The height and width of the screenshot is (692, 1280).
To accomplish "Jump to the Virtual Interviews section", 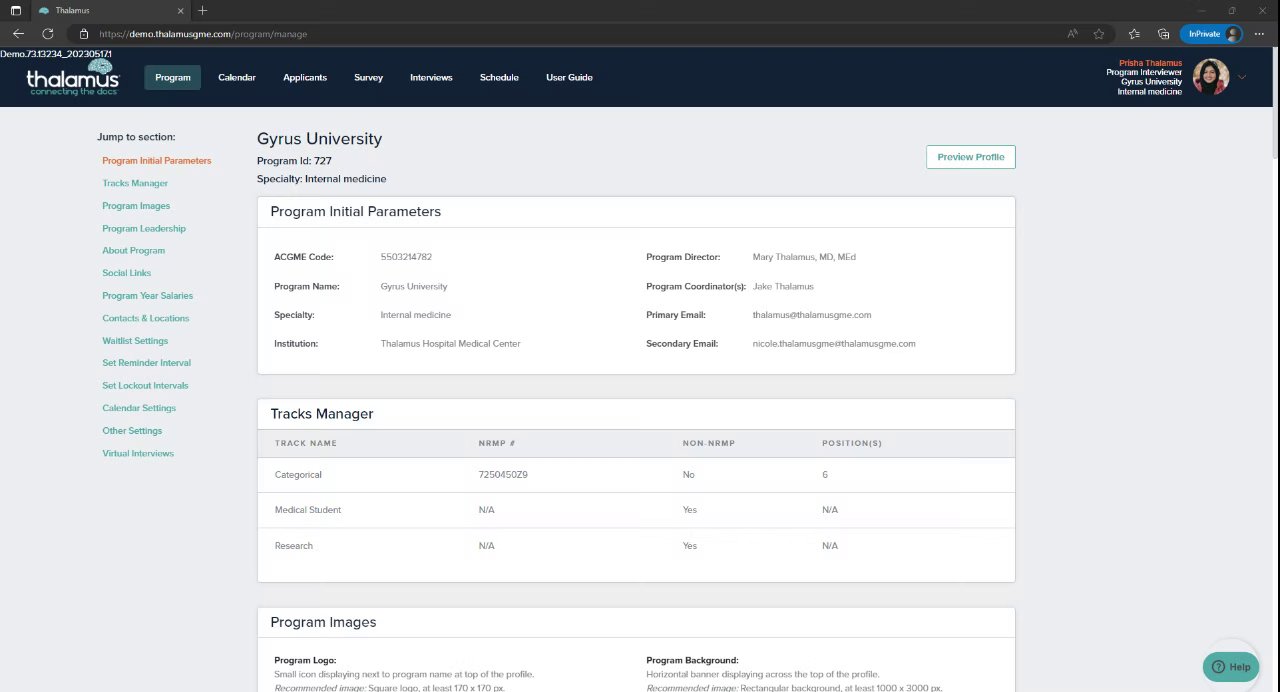I will click(138, 454).
